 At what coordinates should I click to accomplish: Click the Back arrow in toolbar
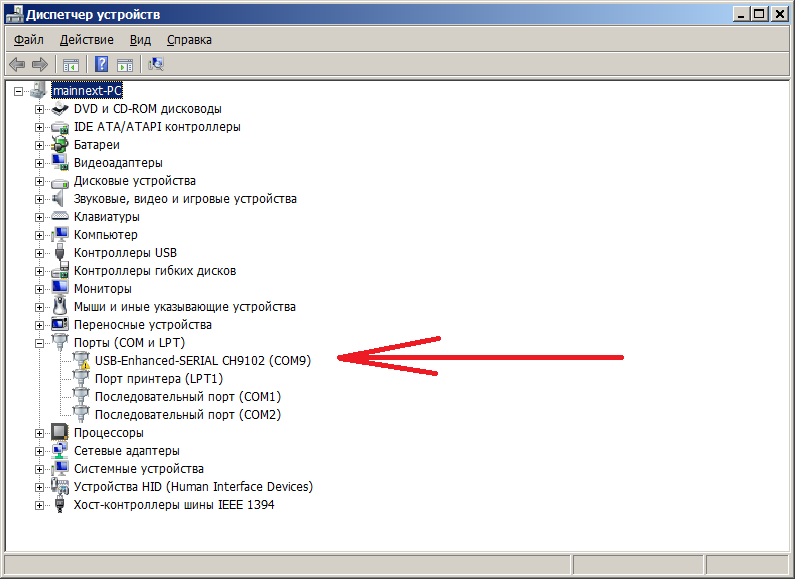(x=17, y=64)
